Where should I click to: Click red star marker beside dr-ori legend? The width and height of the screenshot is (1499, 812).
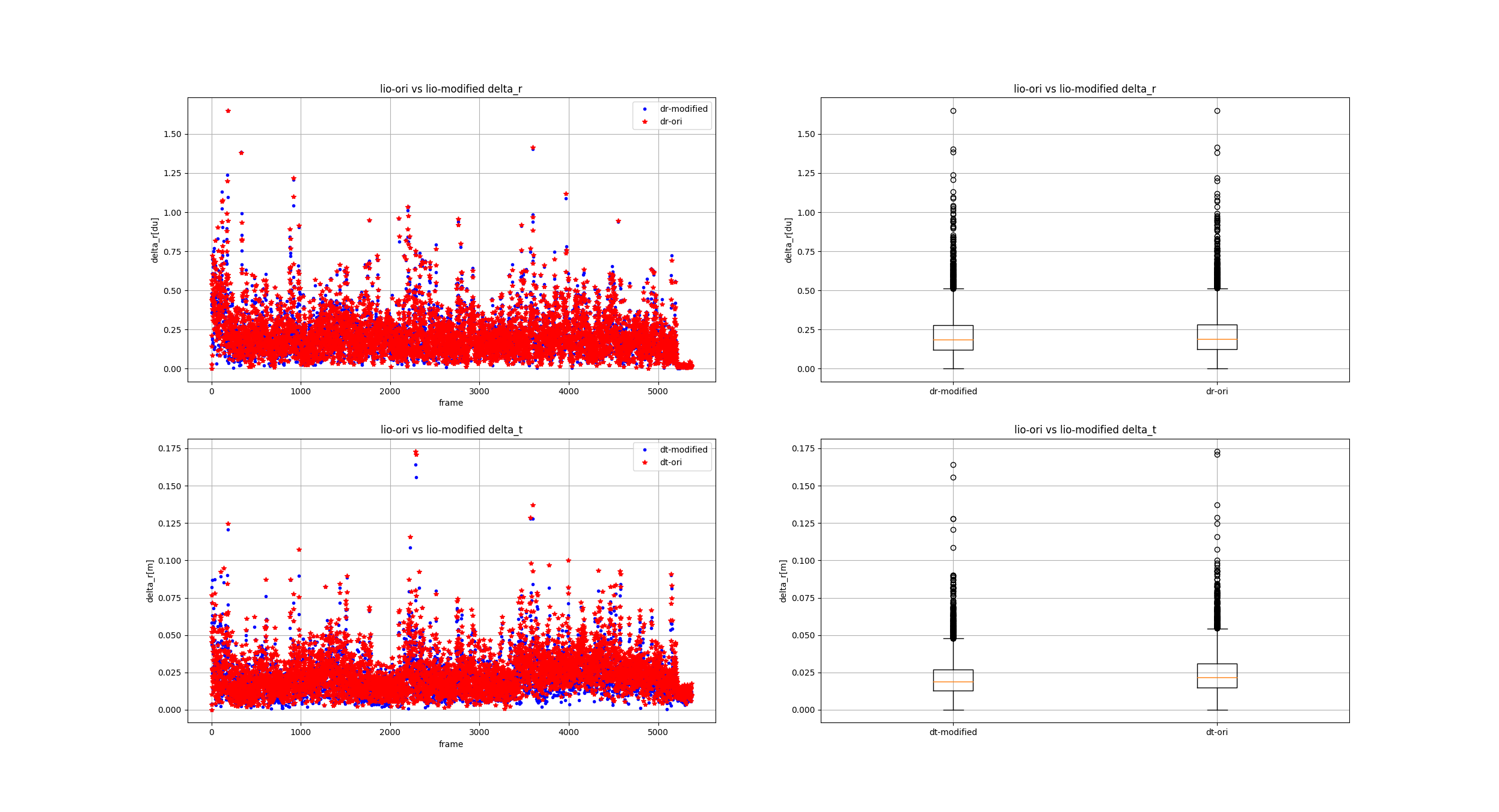(x=645, y=121)
